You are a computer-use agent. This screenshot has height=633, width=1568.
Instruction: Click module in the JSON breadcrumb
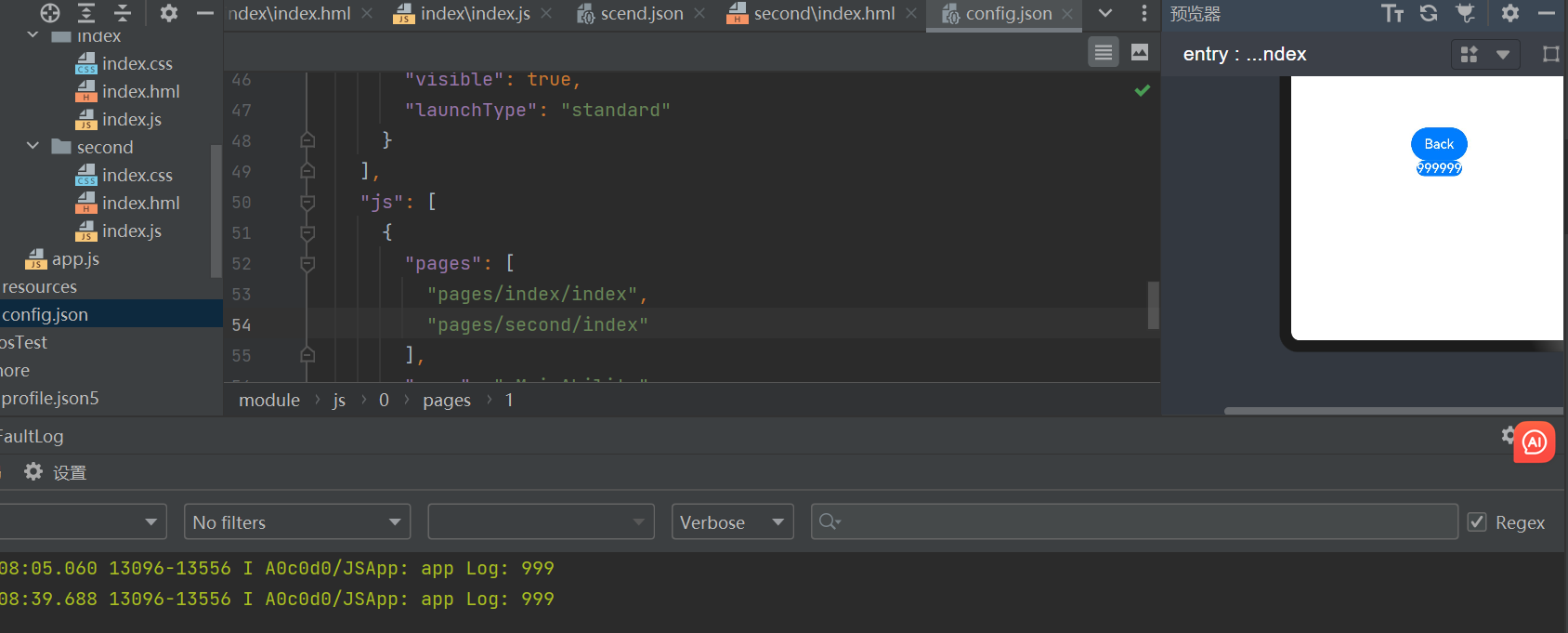tap(269, 400)
